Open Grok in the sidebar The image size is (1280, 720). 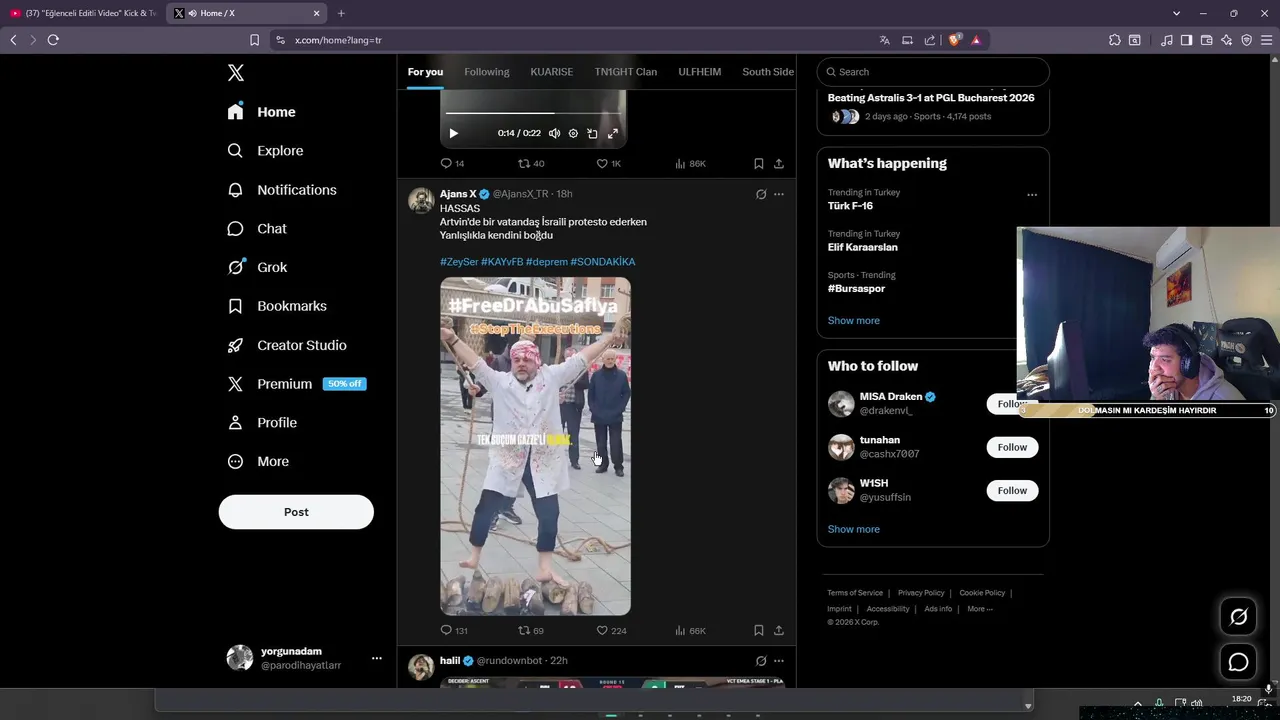pos(257,267)
